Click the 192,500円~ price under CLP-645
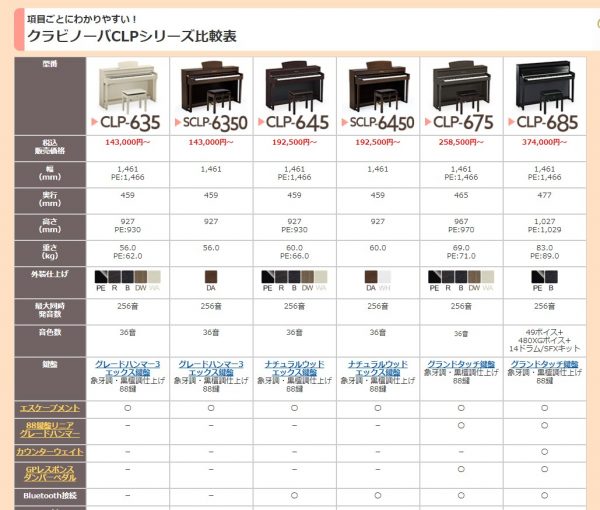This screenshot has height=510, width=600. pyautogui.click(x=294, y=142)
